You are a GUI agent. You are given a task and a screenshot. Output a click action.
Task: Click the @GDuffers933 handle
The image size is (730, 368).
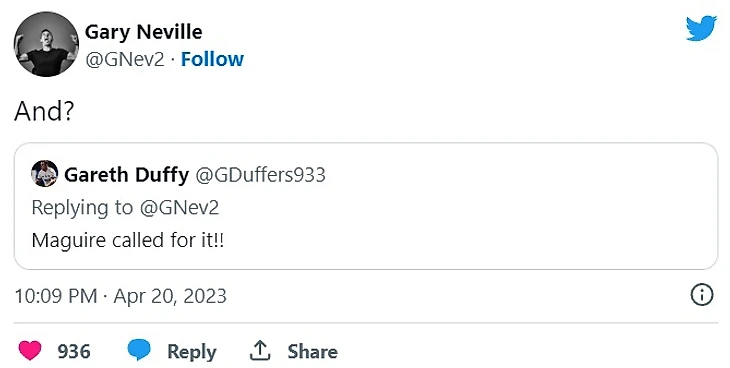coord(260,175)
